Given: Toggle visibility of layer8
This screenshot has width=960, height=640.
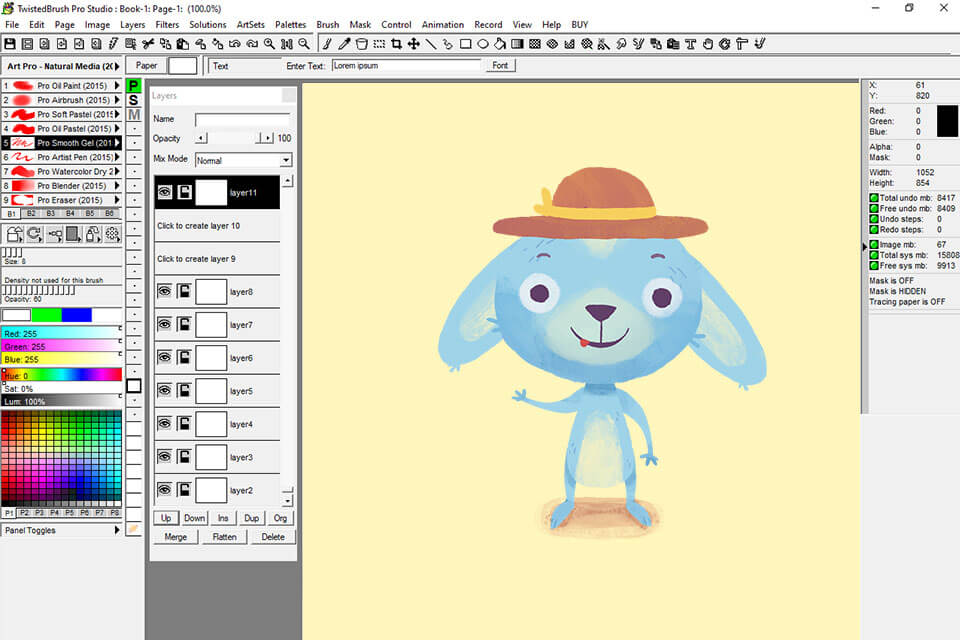Looking at the screenshot, I should click(165, 292).
